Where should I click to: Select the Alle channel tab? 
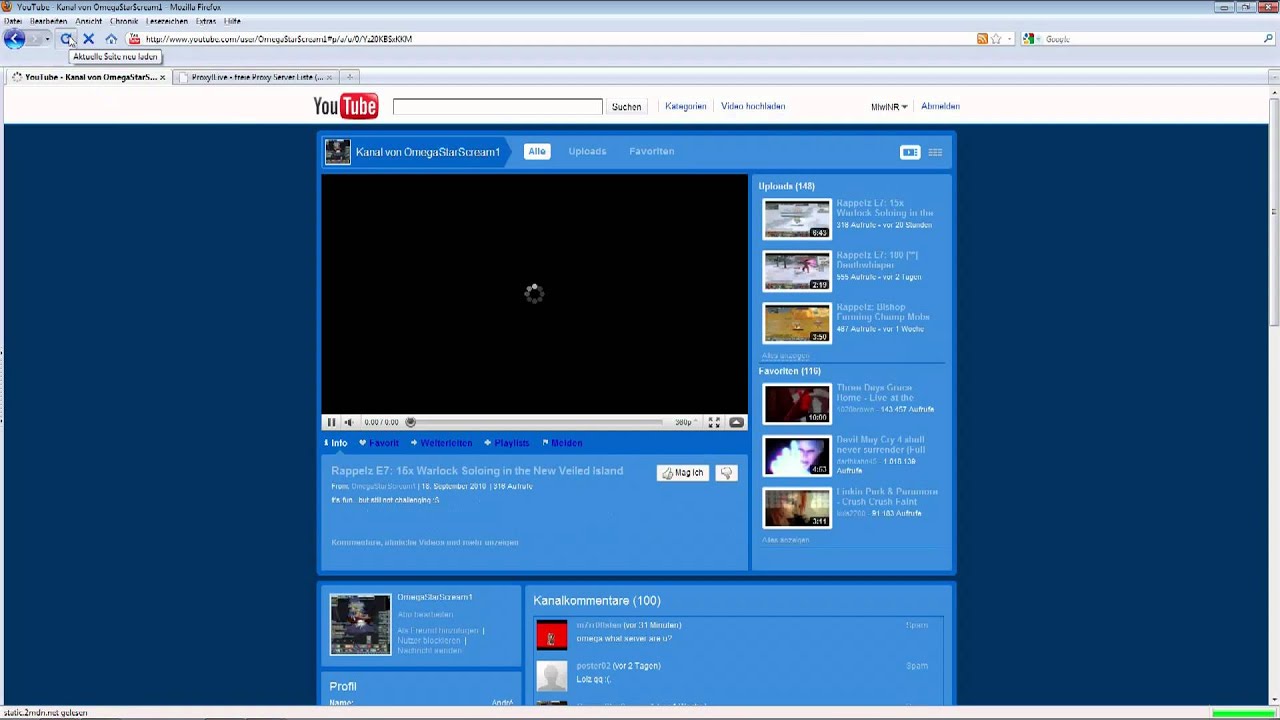coord(537,151)
